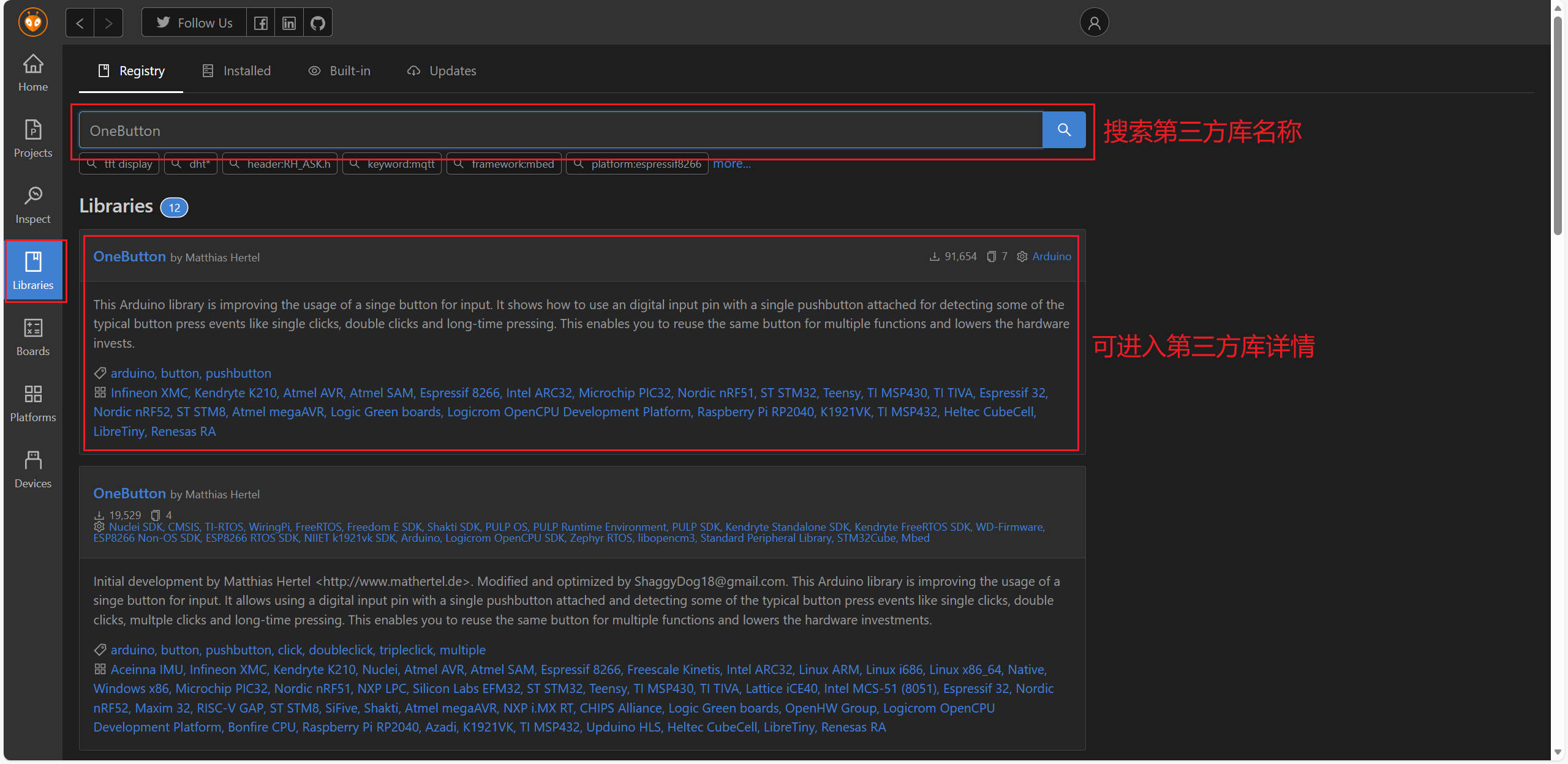
Task: Open the Platforms section
Action: 33,403
